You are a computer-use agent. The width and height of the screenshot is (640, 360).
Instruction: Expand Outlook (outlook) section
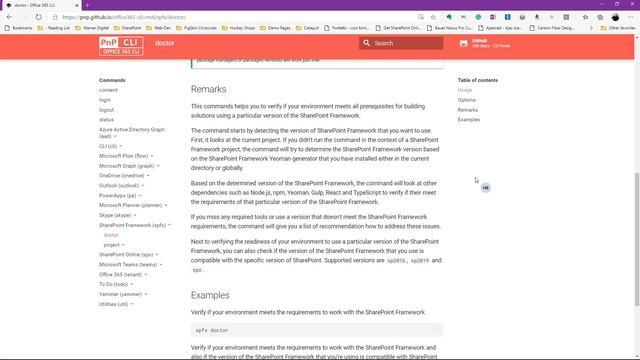pos(122,186)
